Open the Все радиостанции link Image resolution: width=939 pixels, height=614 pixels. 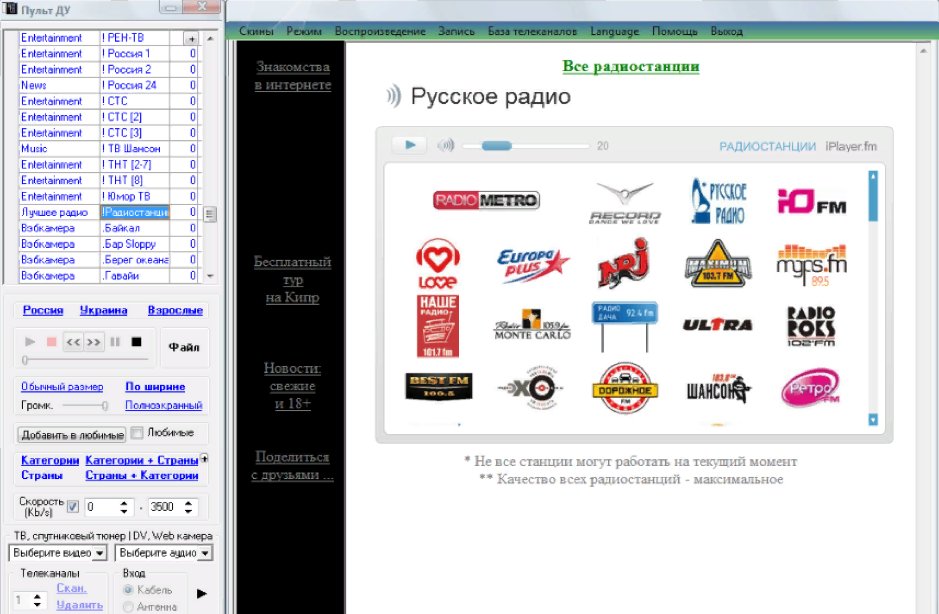click(630, 67)
